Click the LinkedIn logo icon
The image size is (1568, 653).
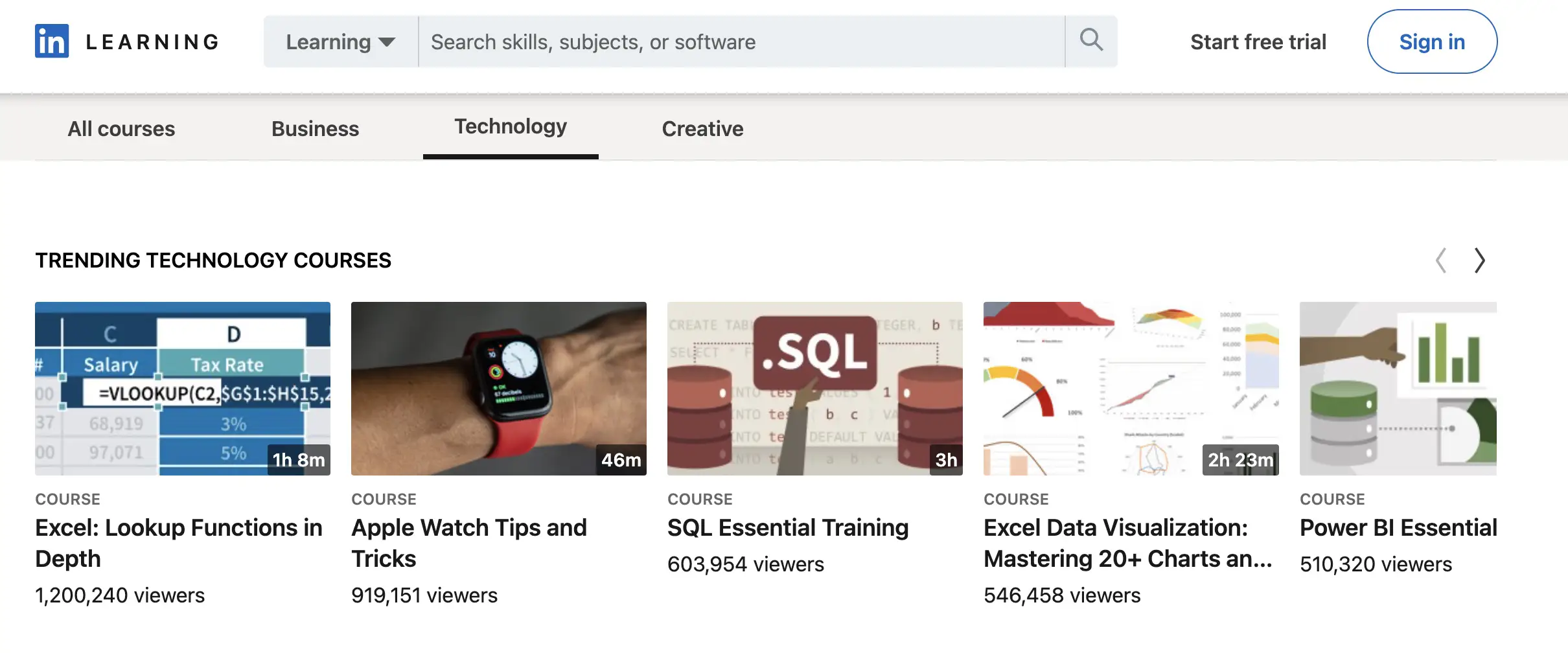pyautogui.click(x=52, y=41)
